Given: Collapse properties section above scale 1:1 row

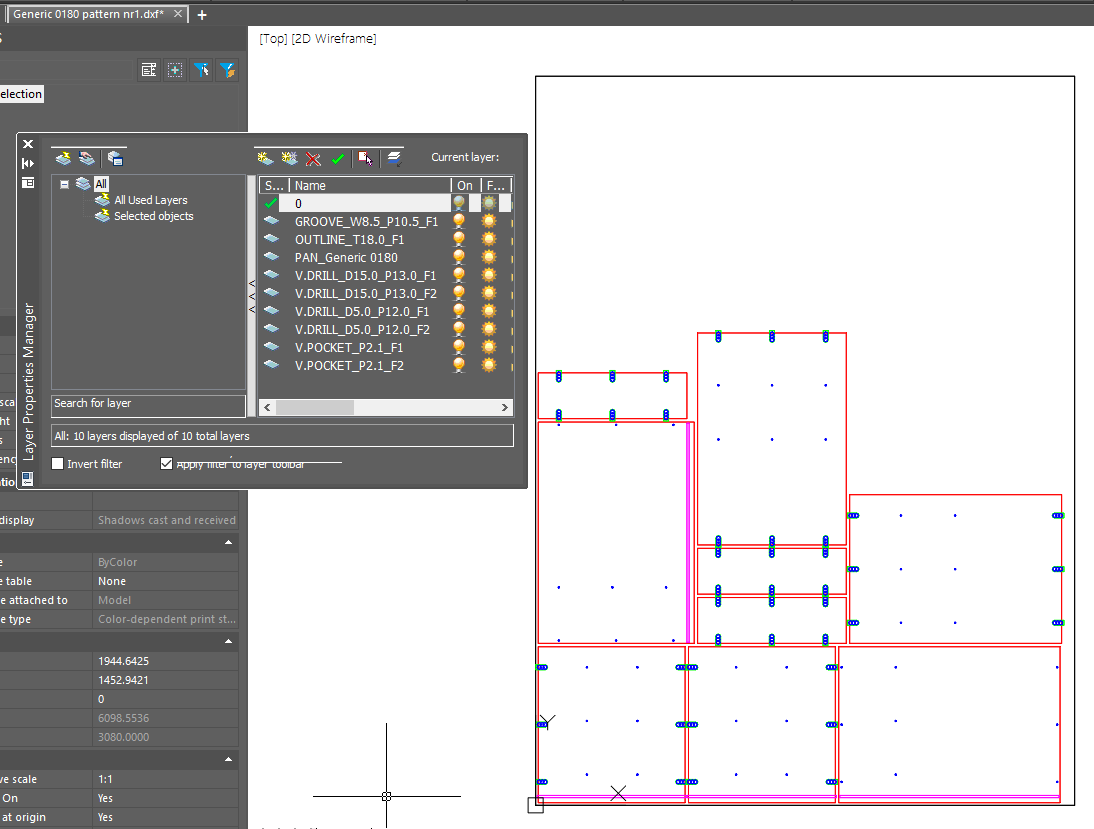Looking at the screenshot, I should tap(228, 759).
